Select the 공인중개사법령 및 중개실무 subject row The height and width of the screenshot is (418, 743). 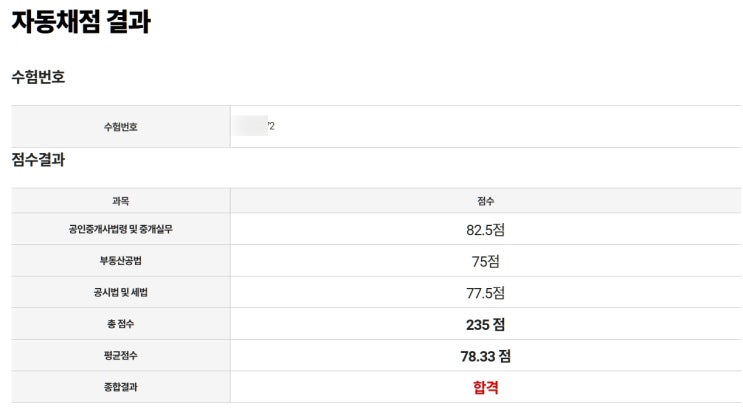coord(120,229)
